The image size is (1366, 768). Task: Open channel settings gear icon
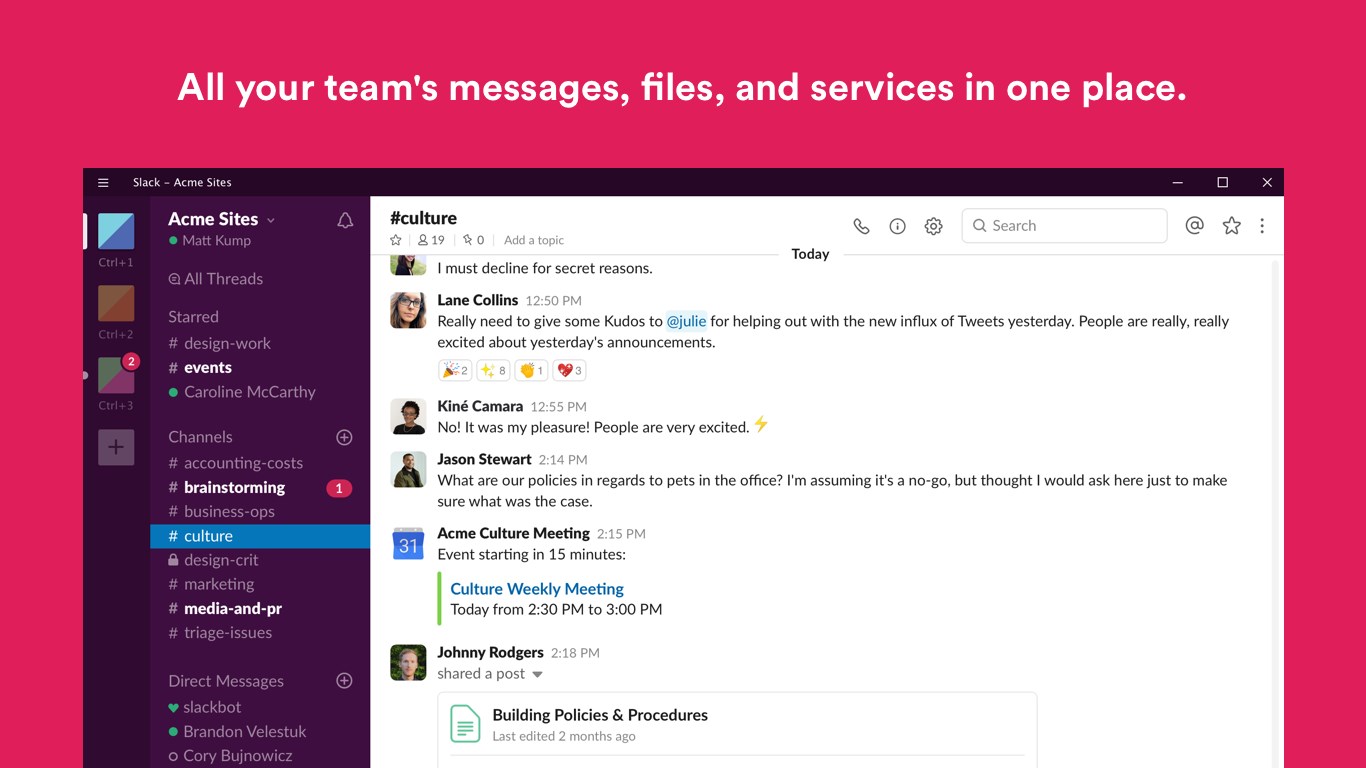coord(934,226)
